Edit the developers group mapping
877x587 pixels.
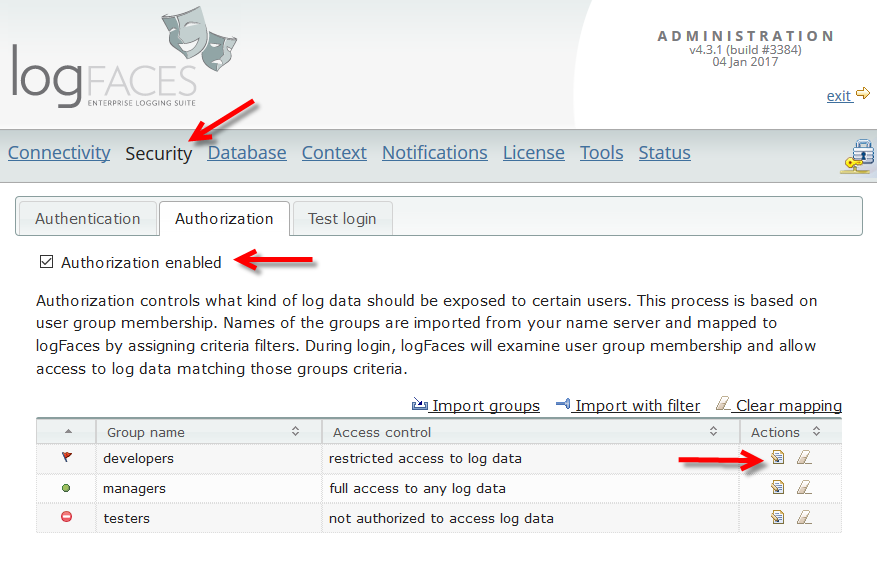[x=777, y=457]
